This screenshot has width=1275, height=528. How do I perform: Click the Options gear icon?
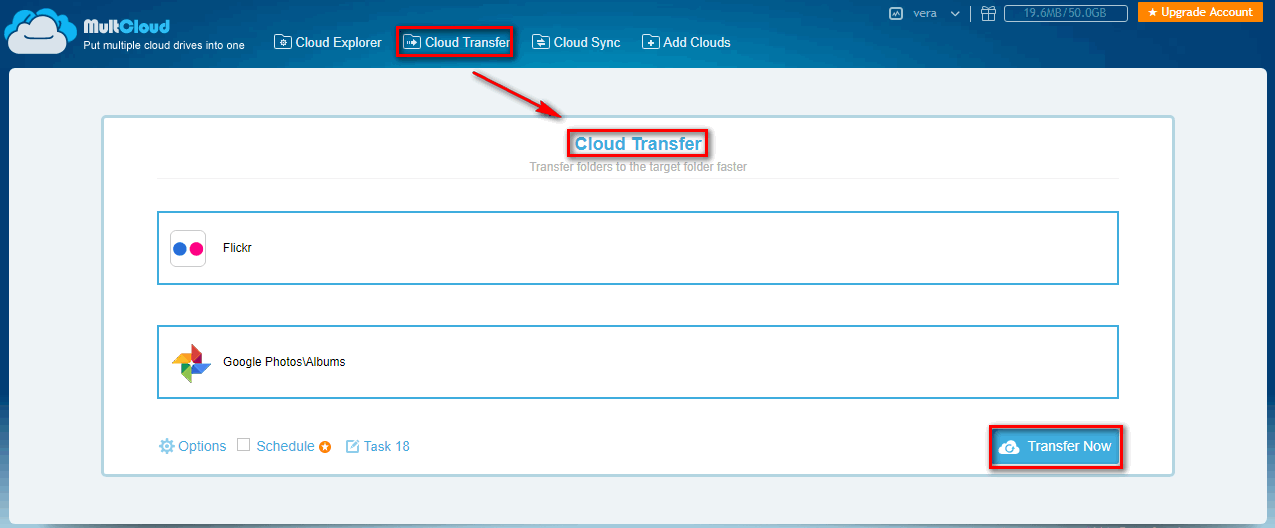[x=166, y=446]
